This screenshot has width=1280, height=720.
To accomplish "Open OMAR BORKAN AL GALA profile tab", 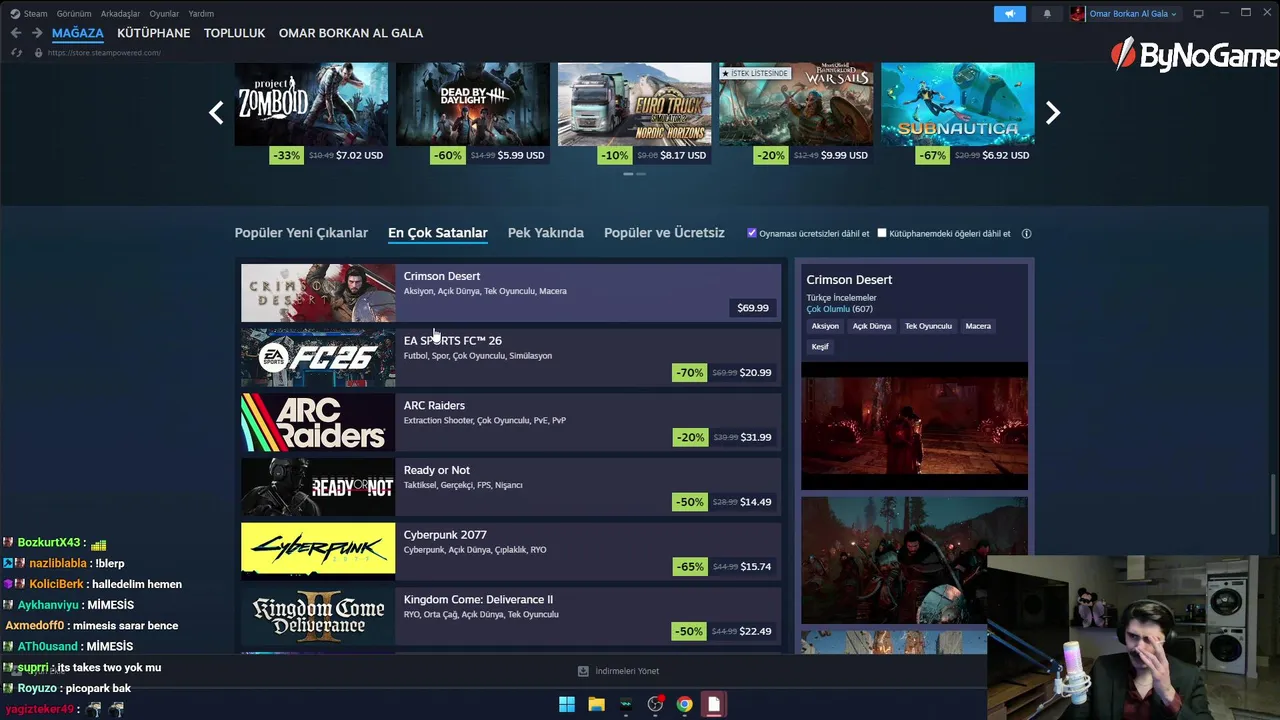I will pyautogui.click(x=351, y=33).
